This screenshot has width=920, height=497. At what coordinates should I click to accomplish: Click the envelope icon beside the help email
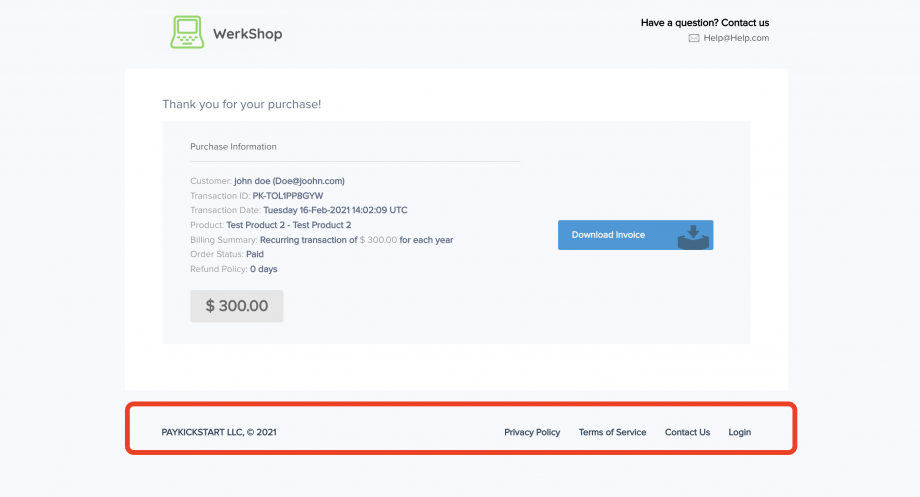694,38
